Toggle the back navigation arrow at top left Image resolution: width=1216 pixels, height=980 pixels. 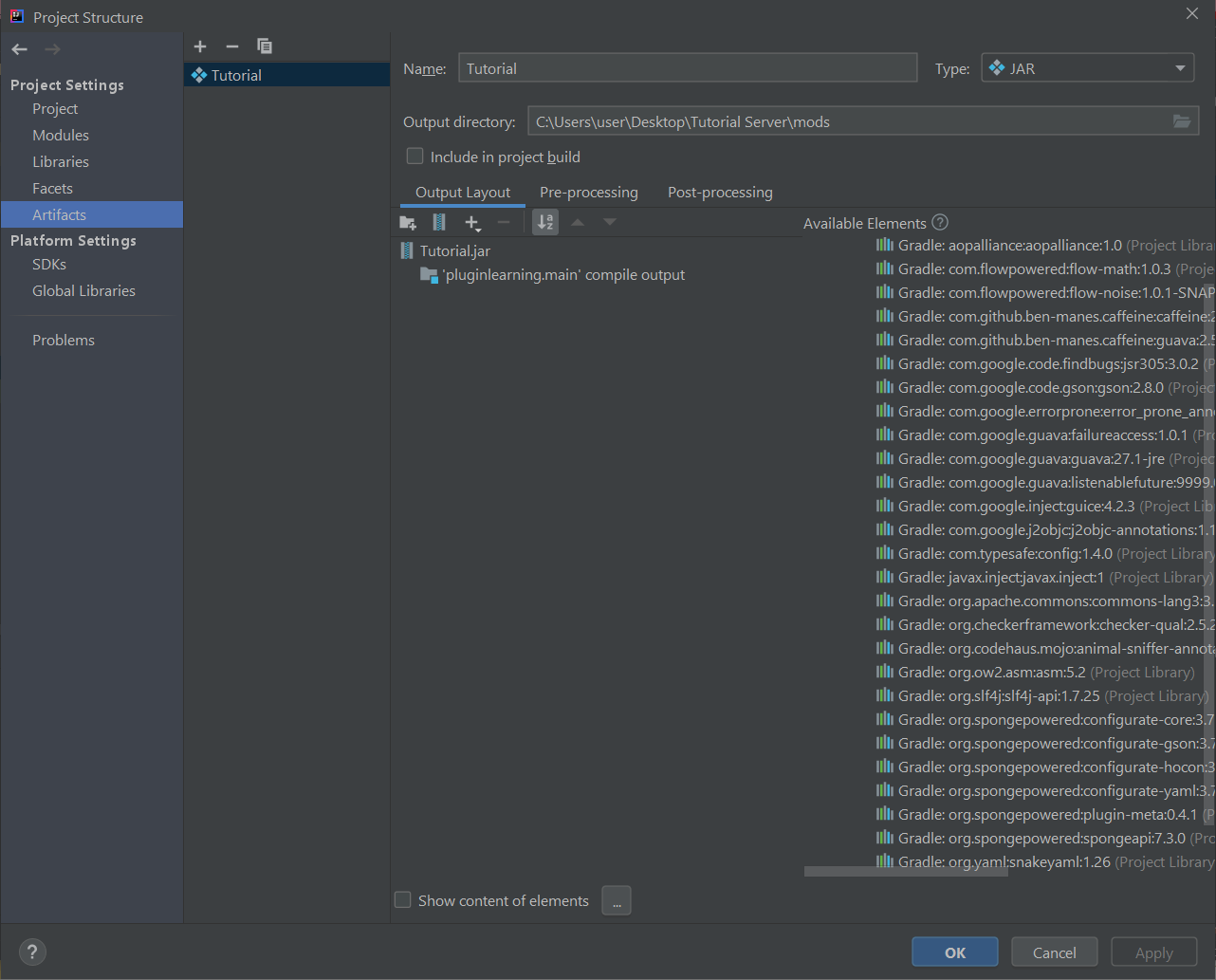pos(19,48)
